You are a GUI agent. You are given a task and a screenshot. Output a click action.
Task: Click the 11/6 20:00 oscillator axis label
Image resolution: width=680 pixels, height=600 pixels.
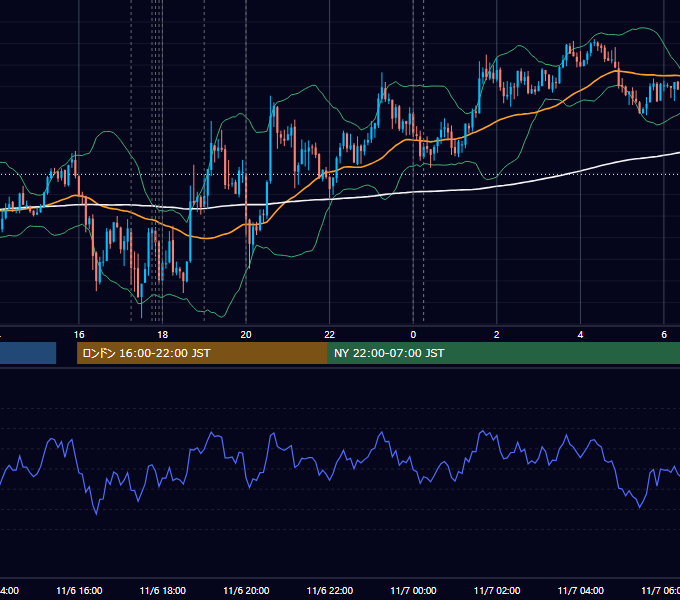[246, 590]
